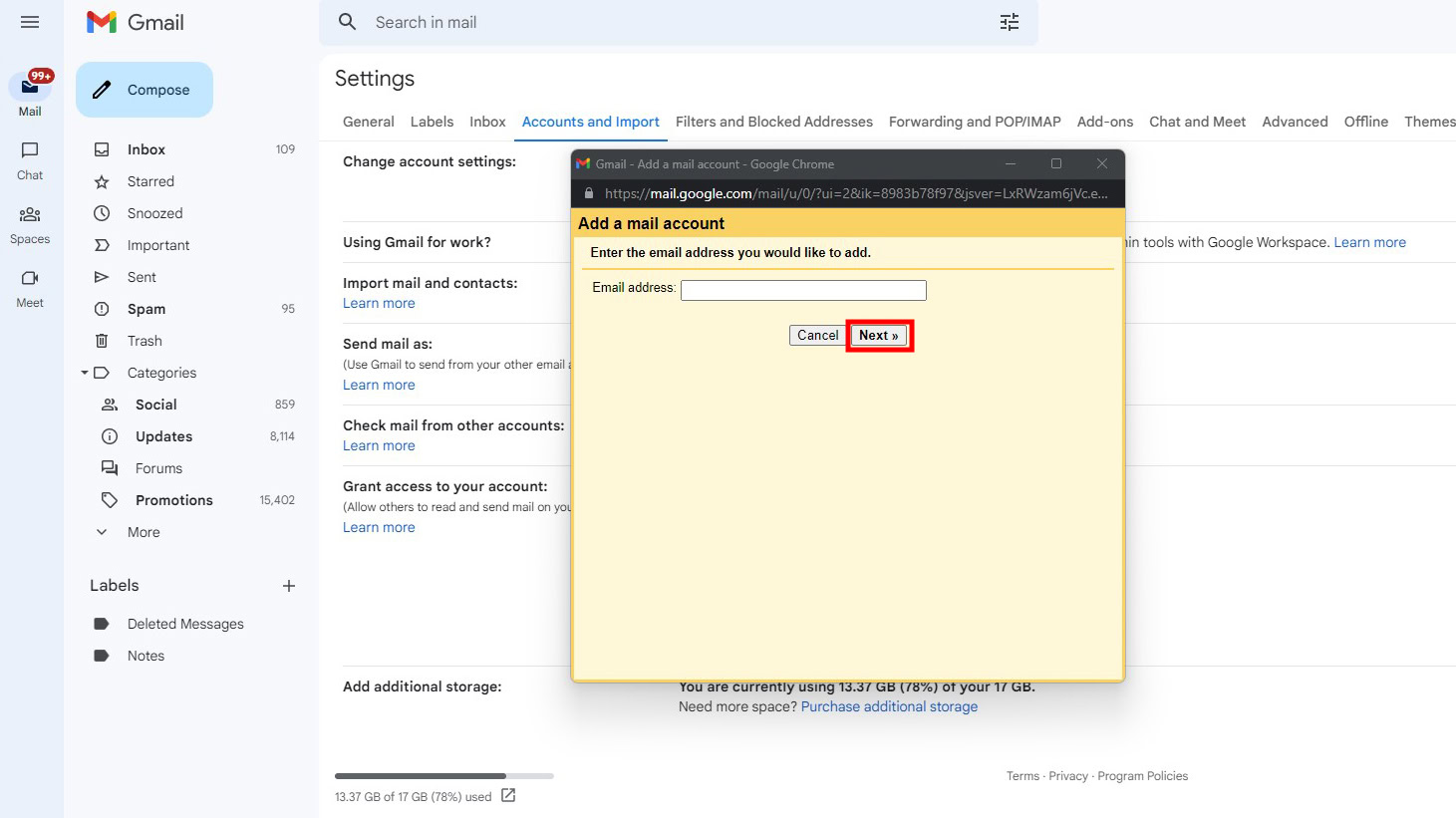
Task: Cancel adding a mail account
Action: click(817, 336)
